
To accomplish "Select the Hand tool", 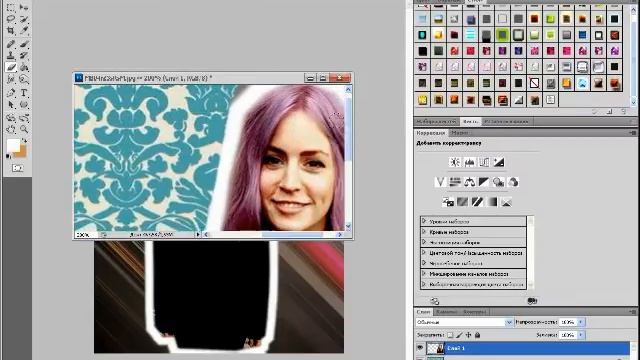I will click(11, 130).
